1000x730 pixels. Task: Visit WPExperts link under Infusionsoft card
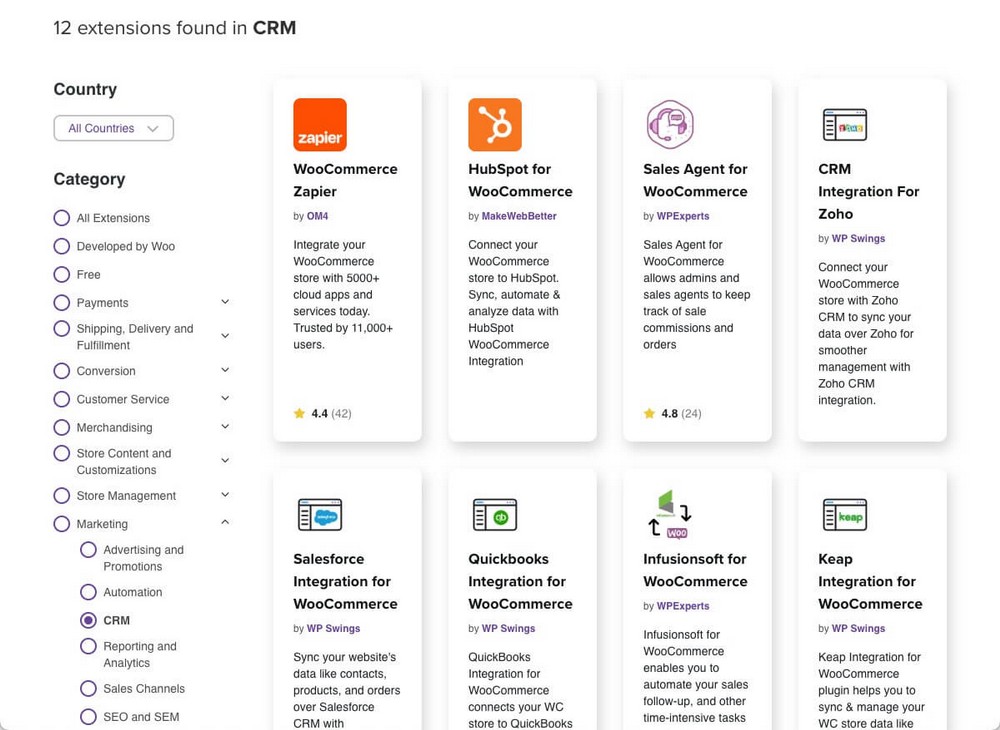(683, 606)
